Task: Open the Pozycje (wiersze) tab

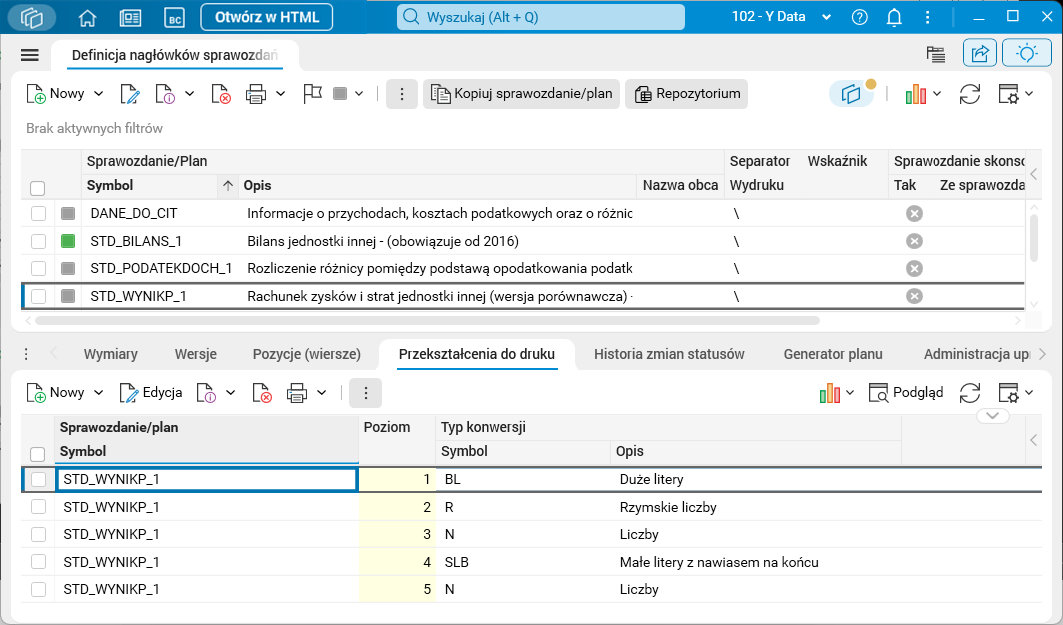Action: pyautogui.click(x=306, y=354)
